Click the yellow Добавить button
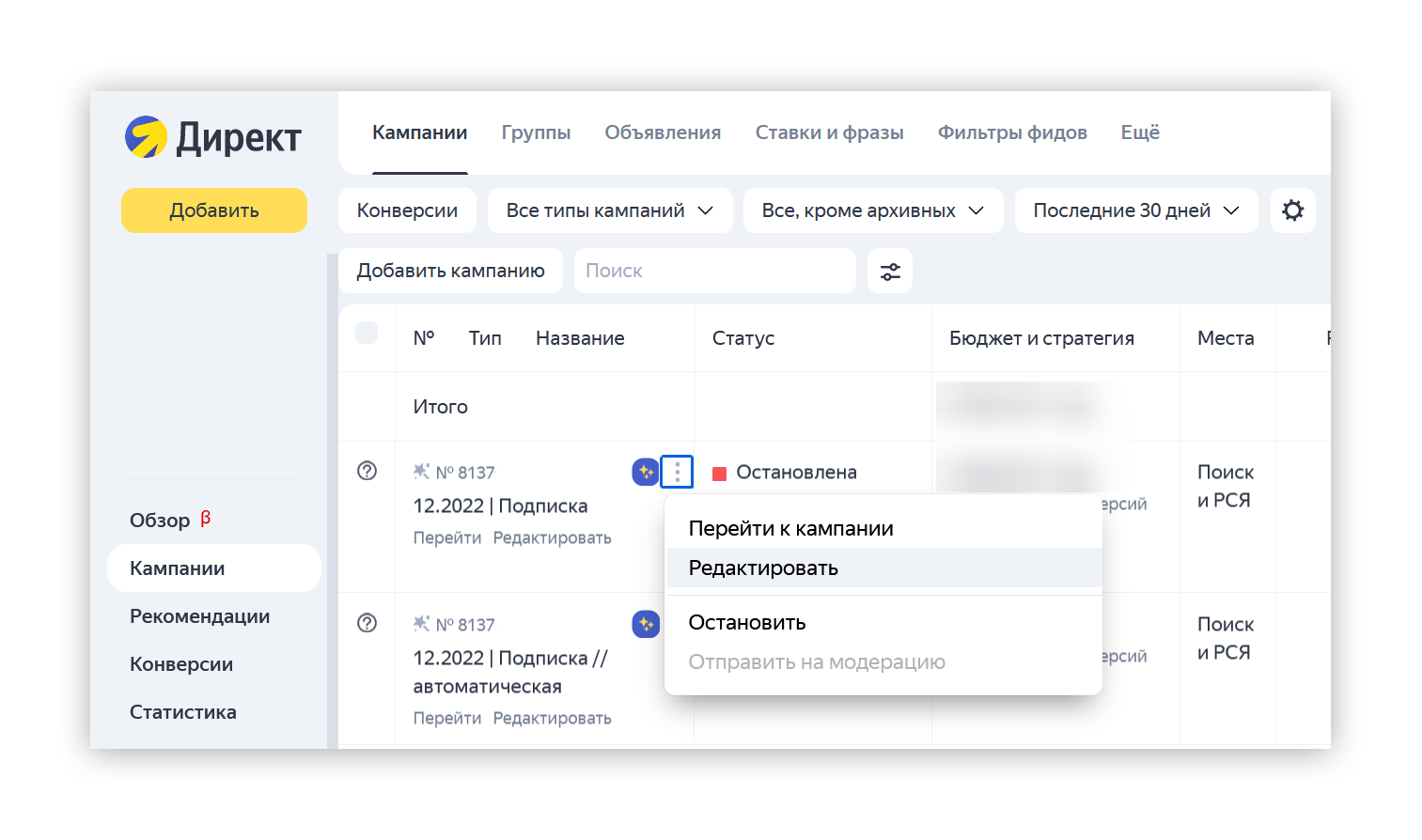Screen dimensions: 1422x840 point(214,210)
